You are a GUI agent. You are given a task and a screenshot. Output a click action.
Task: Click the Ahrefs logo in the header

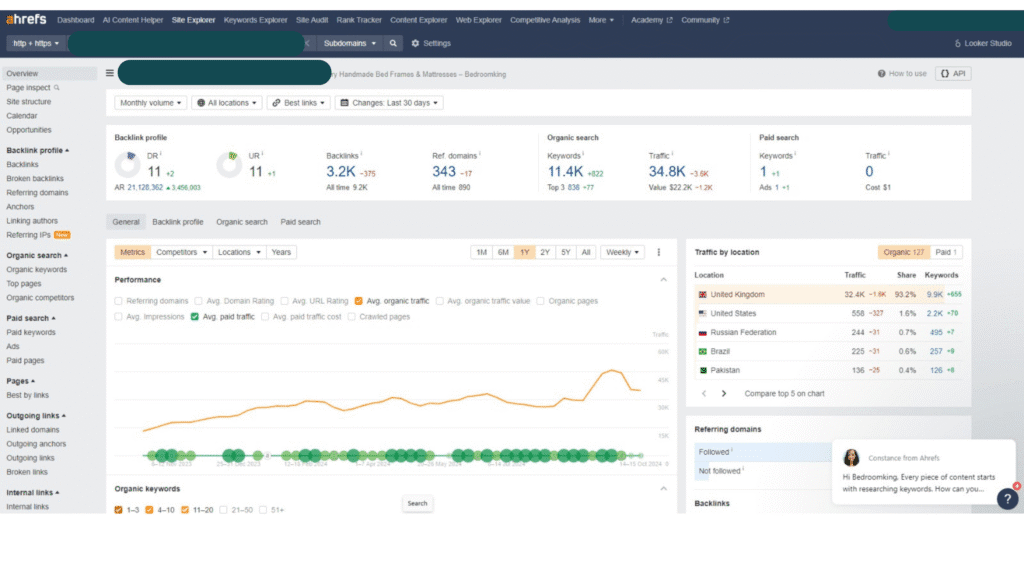(27, 20)
